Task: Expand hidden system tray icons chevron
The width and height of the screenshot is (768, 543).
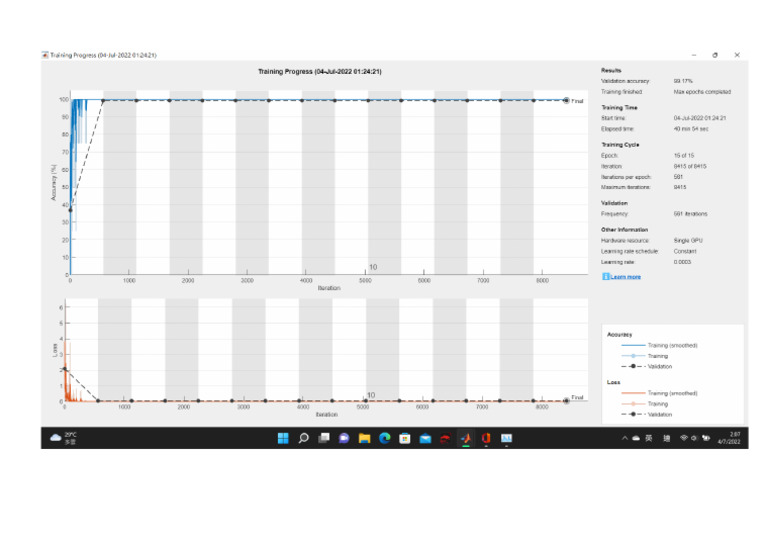Action: pyautogui.click(x=626, y=438)
